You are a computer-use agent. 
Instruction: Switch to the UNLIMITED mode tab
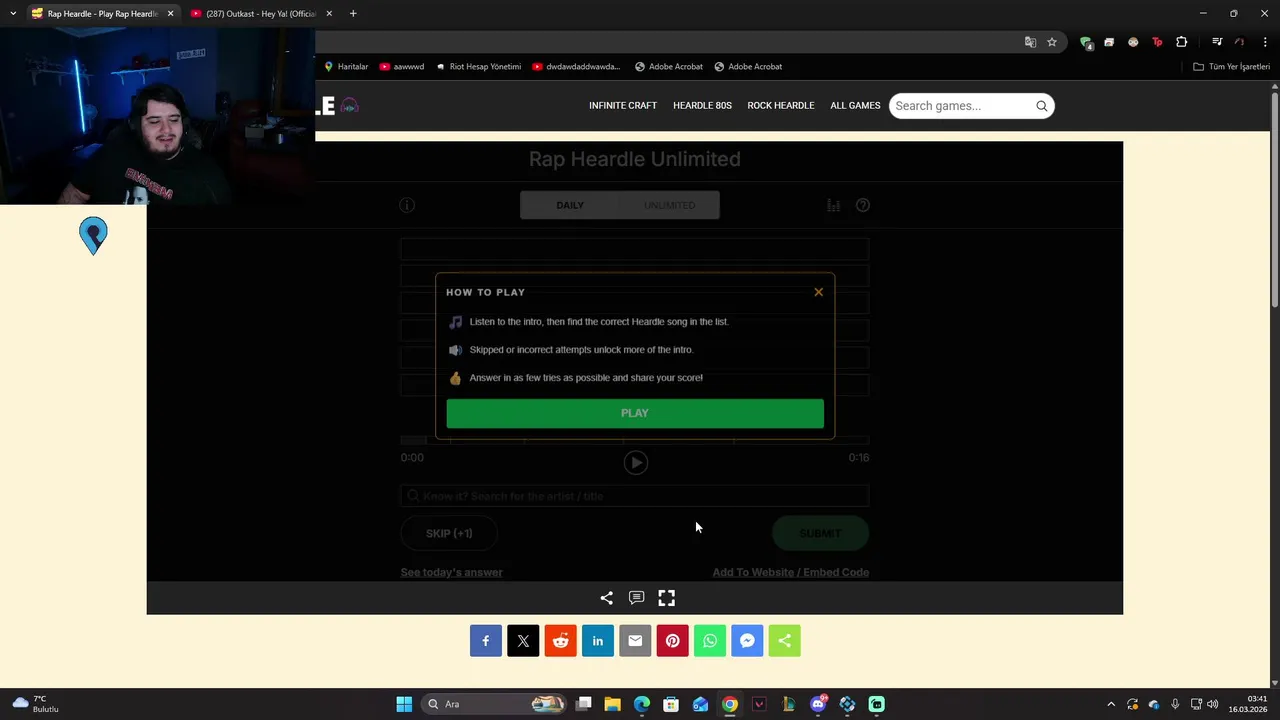click(669, 205)
